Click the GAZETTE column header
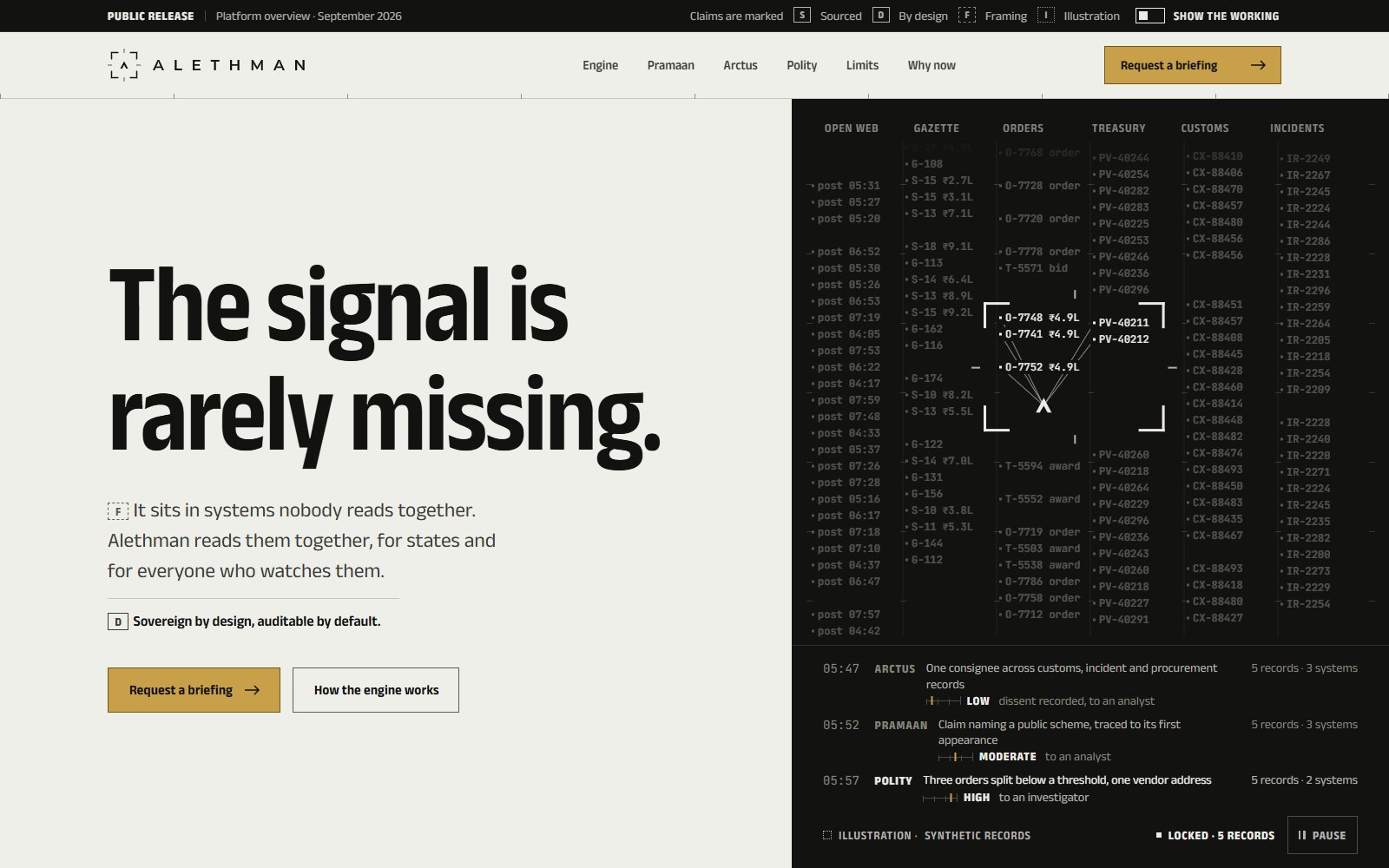 tap(936, 128)
